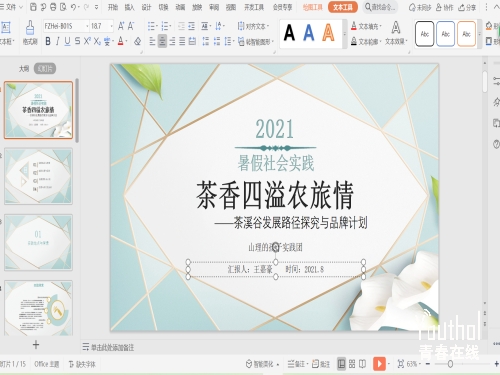500x375 pixels.
Task: Start slideshow with orange play button
Action: [x=379, y=364]
